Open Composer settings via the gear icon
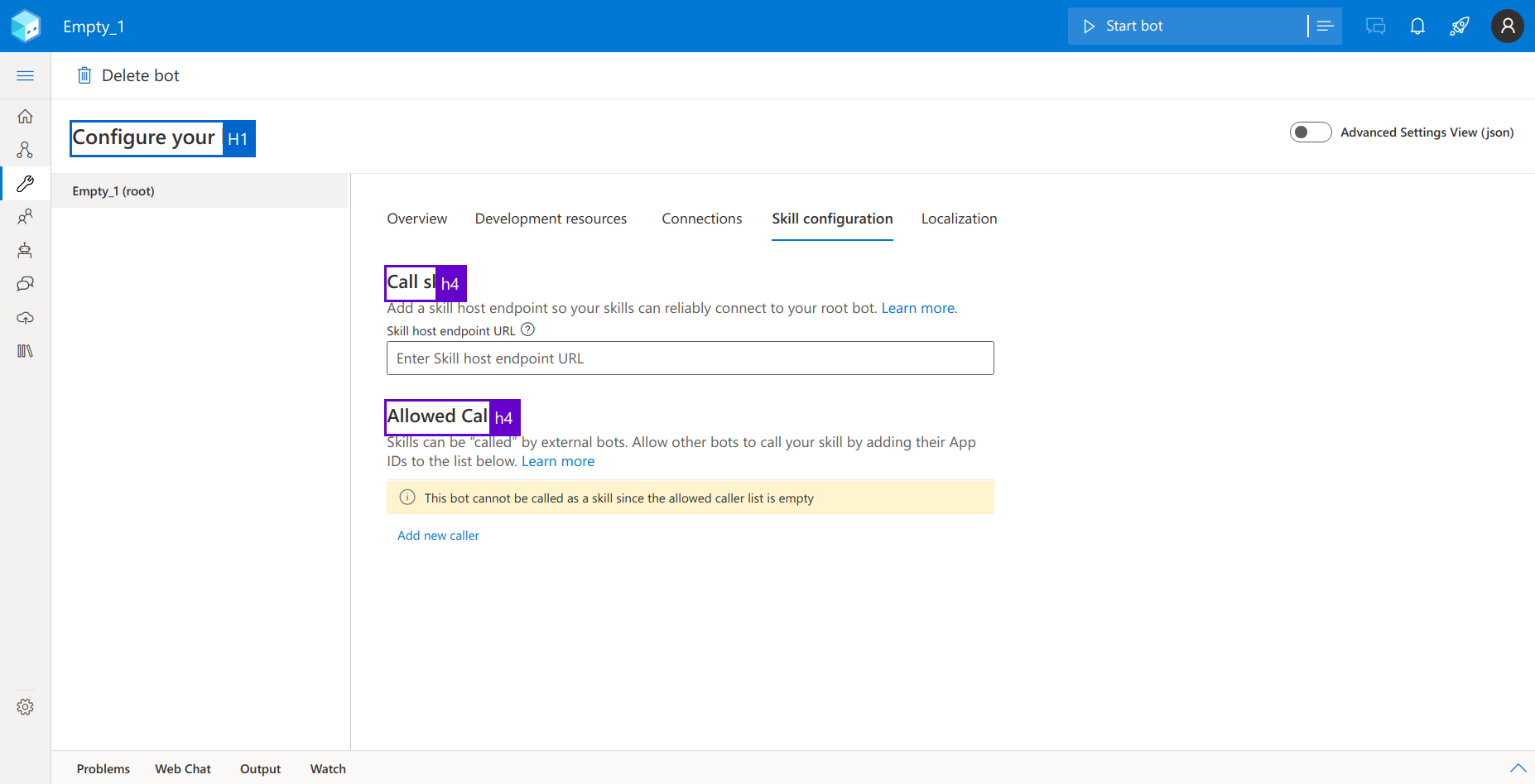The height and width of the screenshot is (784, 1535). 25,706
